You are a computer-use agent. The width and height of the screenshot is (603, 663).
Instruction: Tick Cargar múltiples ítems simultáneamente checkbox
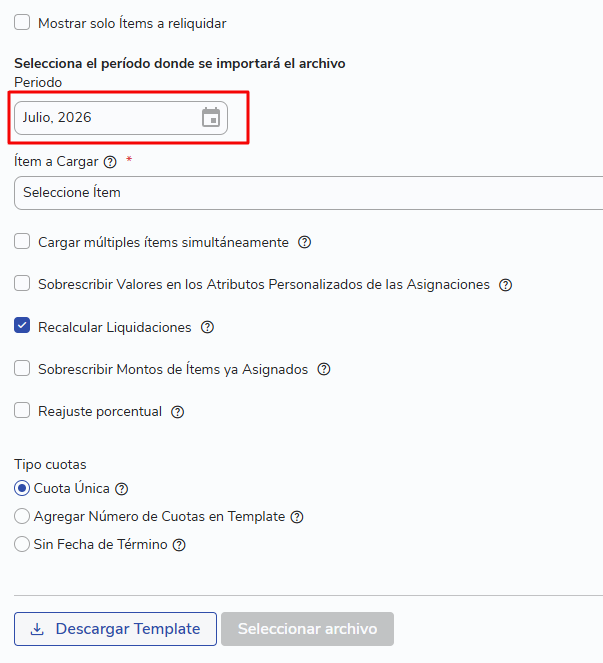22,241
